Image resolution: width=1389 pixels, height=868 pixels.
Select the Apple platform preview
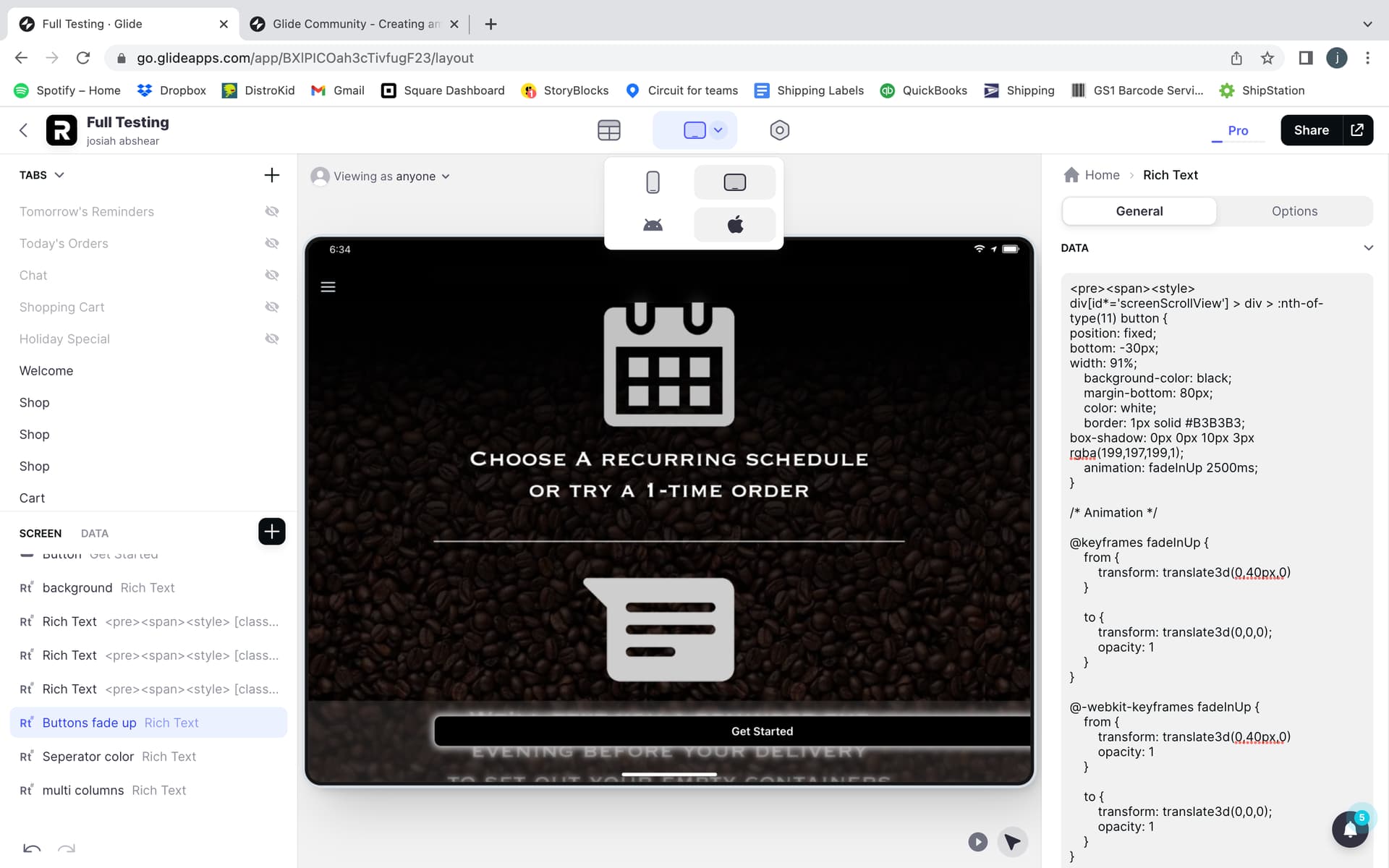click(734, 225)
